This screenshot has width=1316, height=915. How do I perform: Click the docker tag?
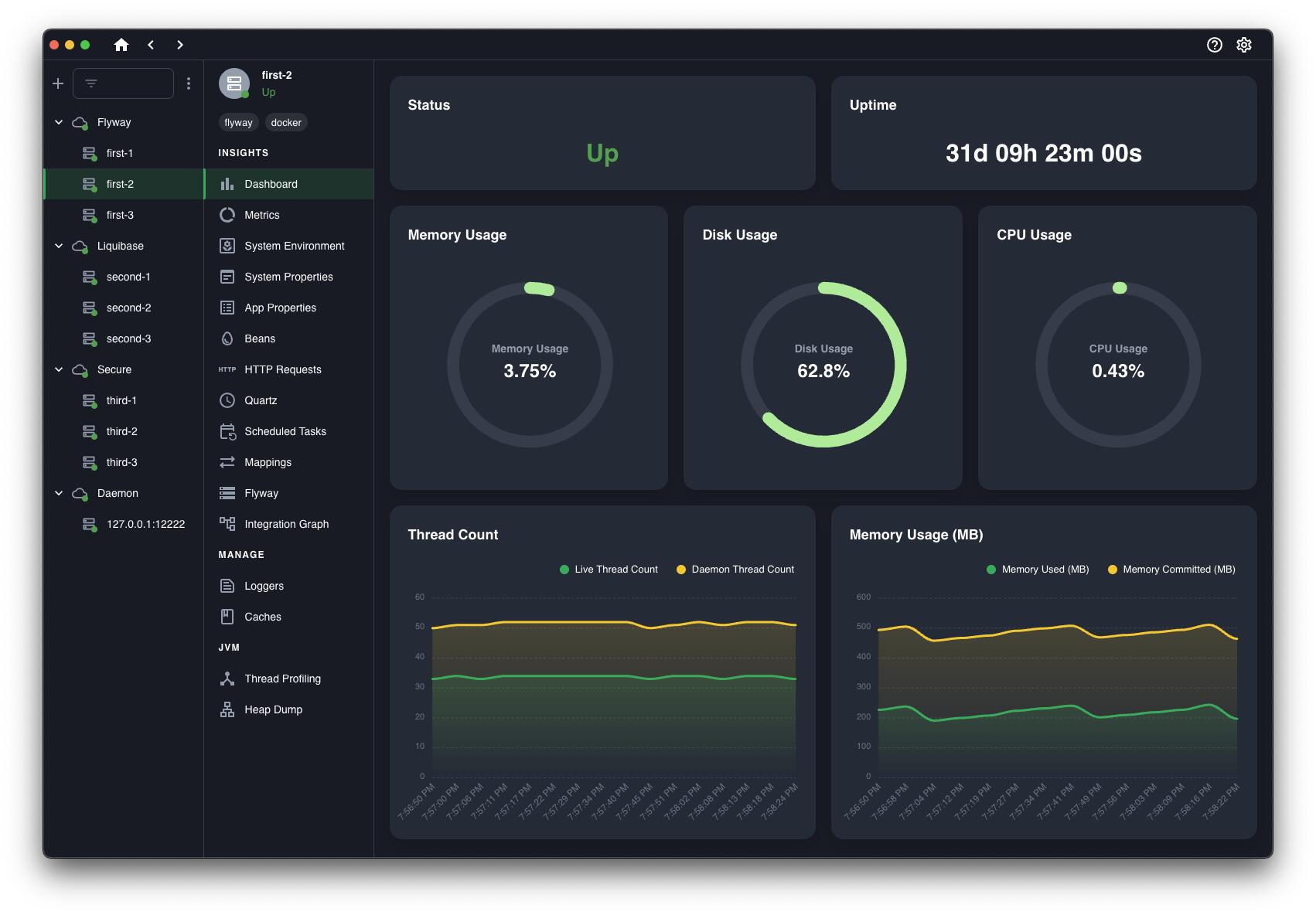(x=286, y=123)
